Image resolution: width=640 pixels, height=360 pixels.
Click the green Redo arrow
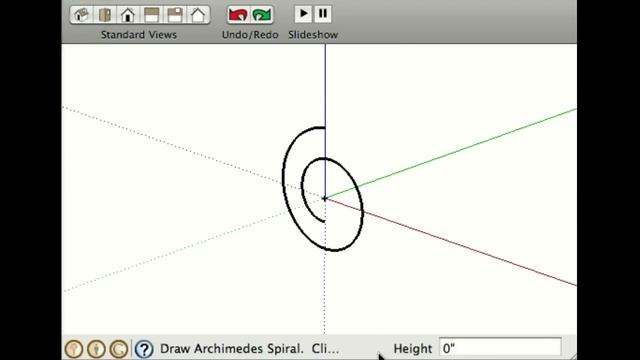click(262, 15)
